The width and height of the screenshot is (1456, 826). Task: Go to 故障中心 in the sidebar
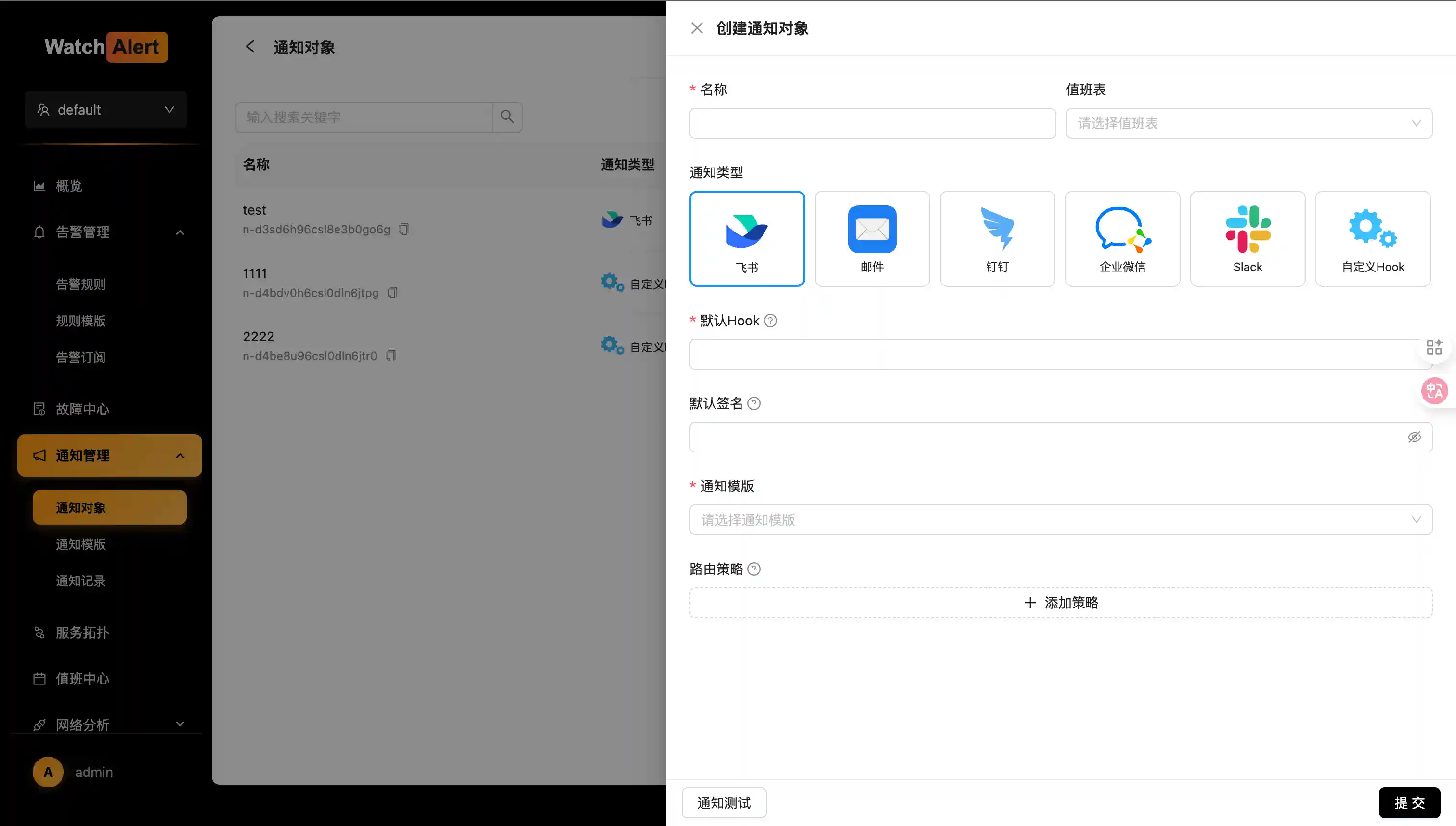tap(82, 409)
